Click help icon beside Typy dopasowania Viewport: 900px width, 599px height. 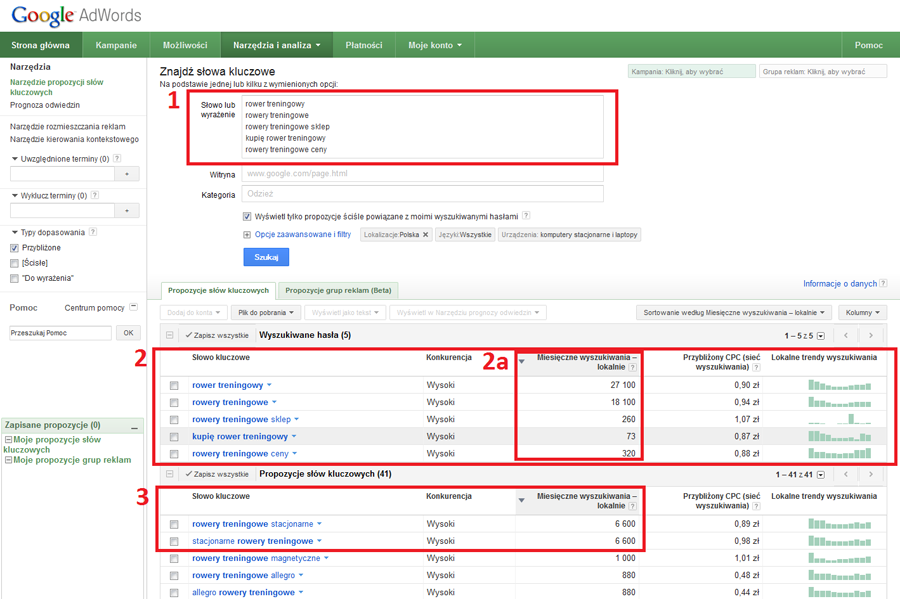[x=93, y=232]
